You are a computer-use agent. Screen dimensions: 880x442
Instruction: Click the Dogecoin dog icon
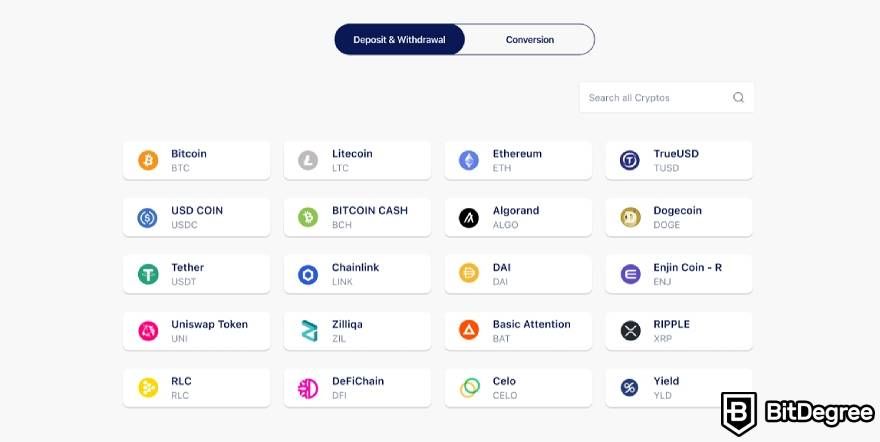[630, 218]
